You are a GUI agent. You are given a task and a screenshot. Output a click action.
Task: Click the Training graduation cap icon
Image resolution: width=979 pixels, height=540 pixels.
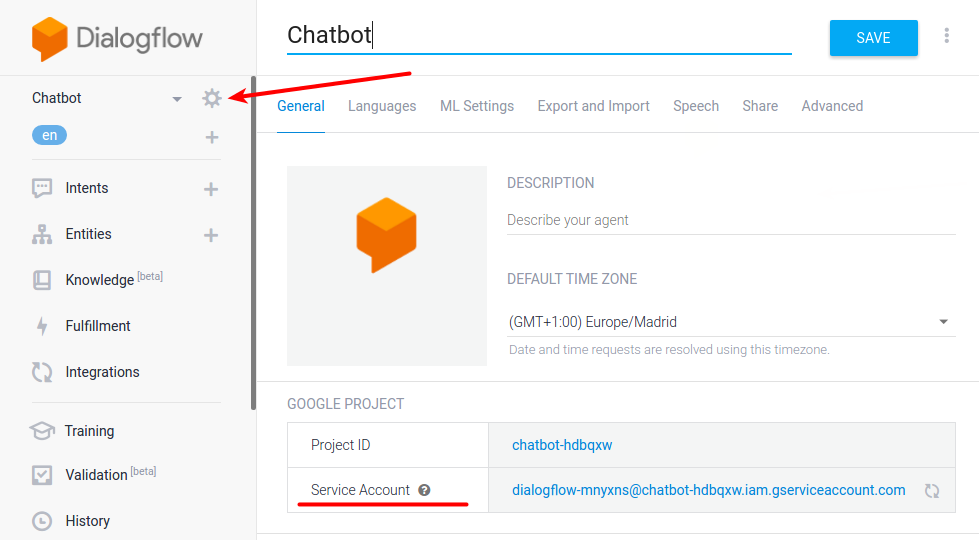click(42, 431)
